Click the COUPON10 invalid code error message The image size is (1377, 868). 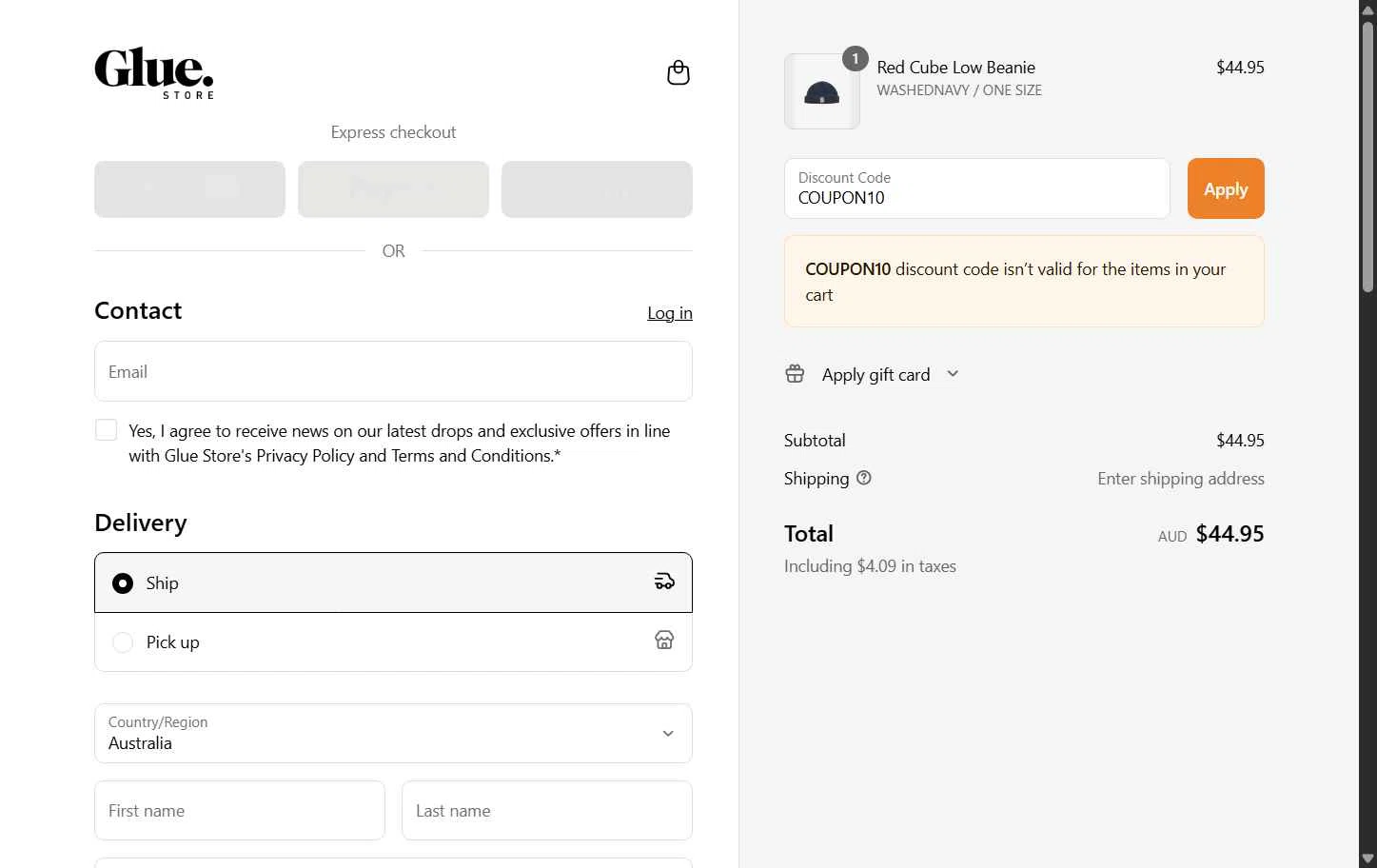[x=1024, y=282]
